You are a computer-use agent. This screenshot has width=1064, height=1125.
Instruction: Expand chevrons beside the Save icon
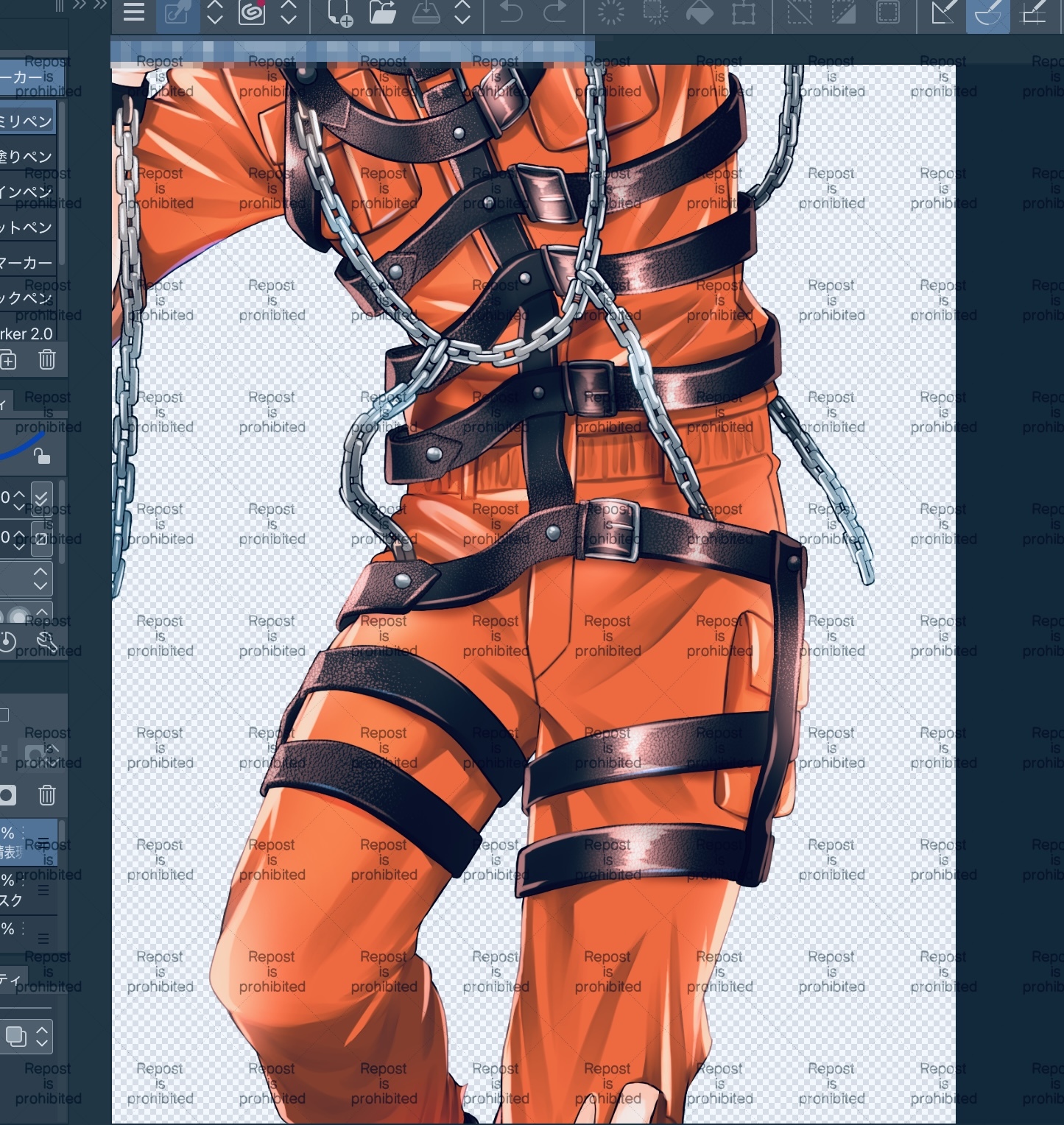pyautogui.click(x=462, y=13)
